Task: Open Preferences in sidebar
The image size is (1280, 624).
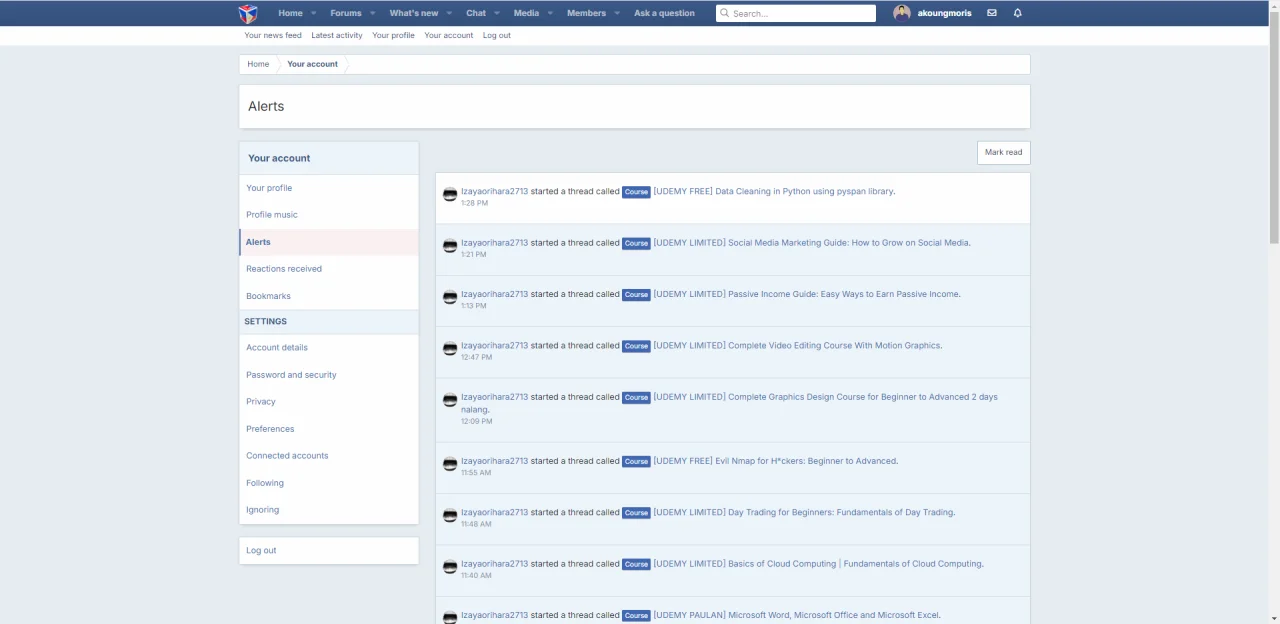Action: pos(329,429)
